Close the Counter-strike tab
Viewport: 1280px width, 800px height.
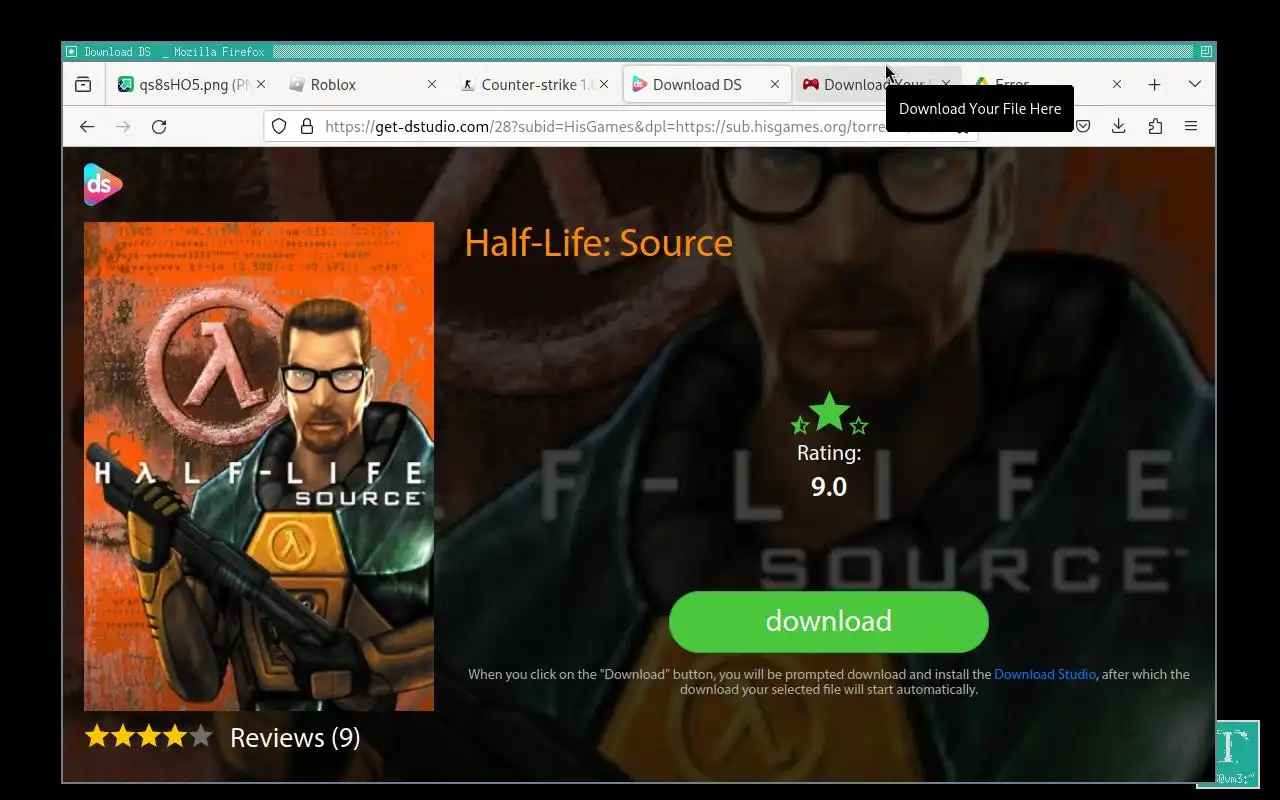click(604, 85)
